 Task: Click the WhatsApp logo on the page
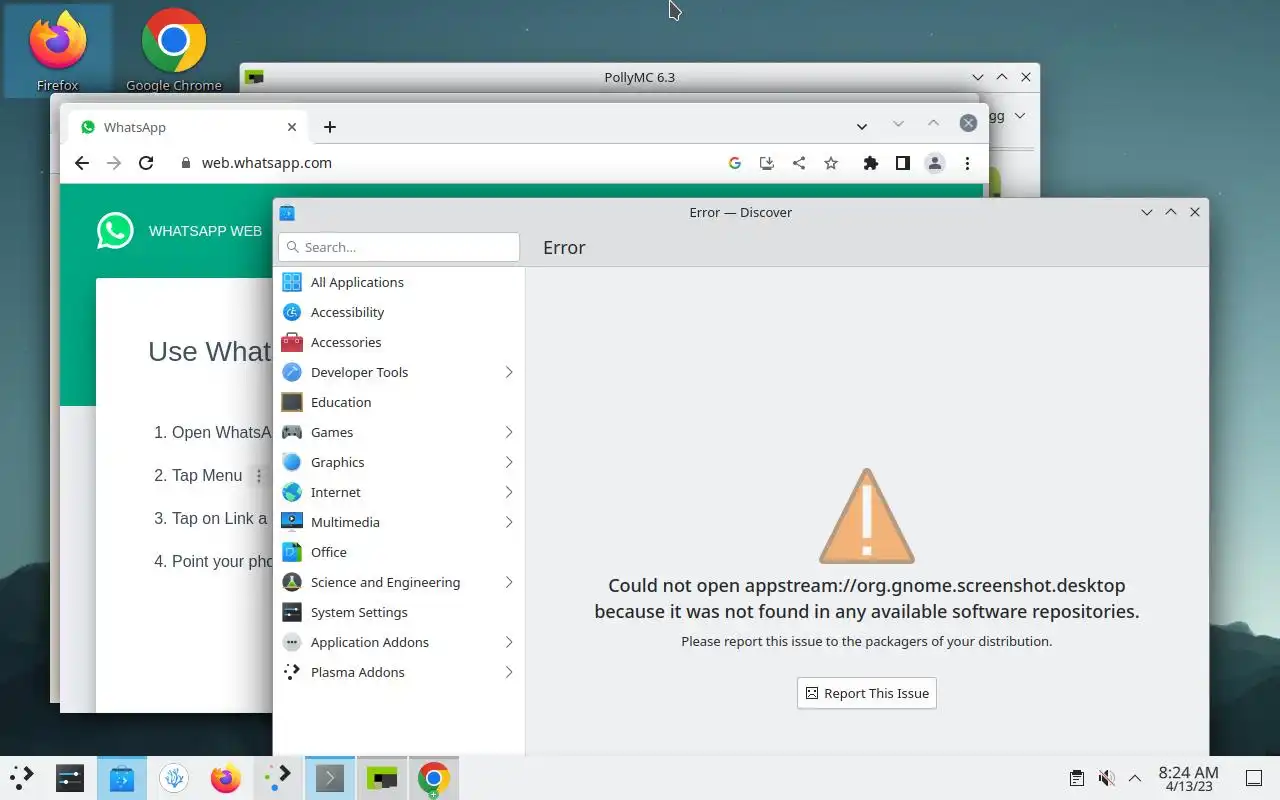point(115,231)
